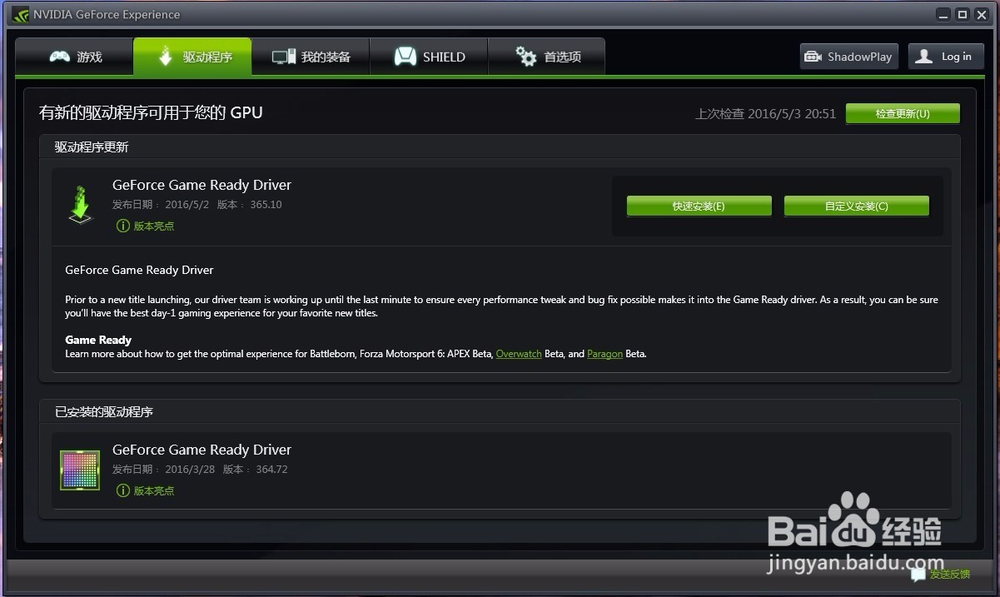This screenshot has height=597, width=1000.
Task: Click the info icon by version 365.10 highlights
Action: click(122, 226)
